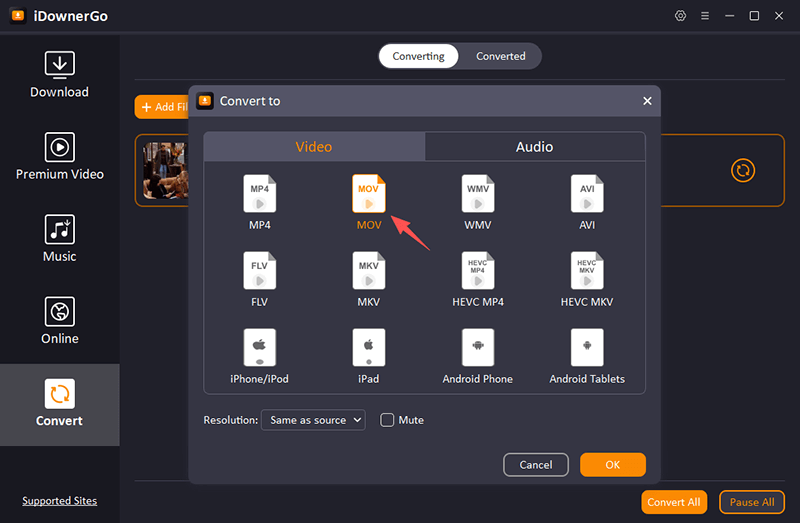800x523 pixels.
Task: Select HEVC MP4 format
Action: (x=478, y=270)
